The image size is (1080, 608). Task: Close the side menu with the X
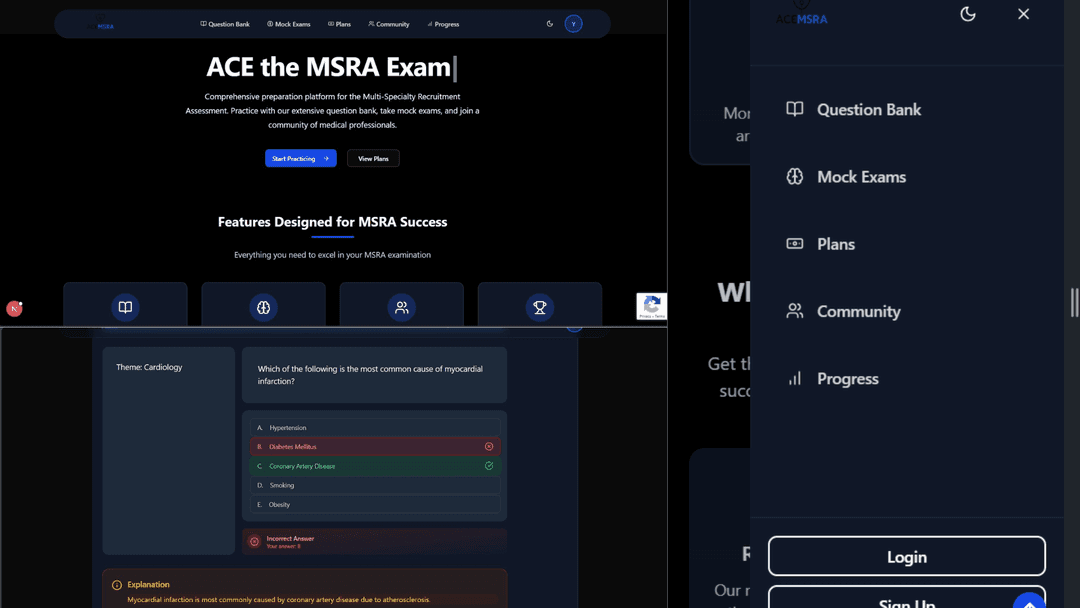point(1023,14)
